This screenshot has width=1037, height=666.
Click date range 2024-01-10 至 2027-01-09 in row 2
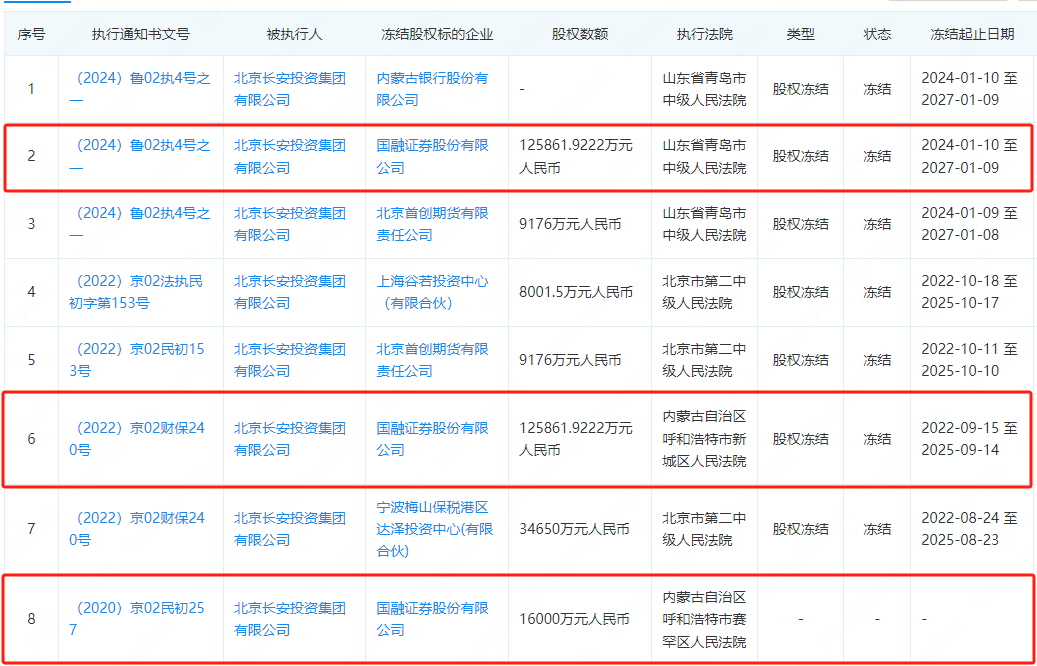click(x=970, y=157)
